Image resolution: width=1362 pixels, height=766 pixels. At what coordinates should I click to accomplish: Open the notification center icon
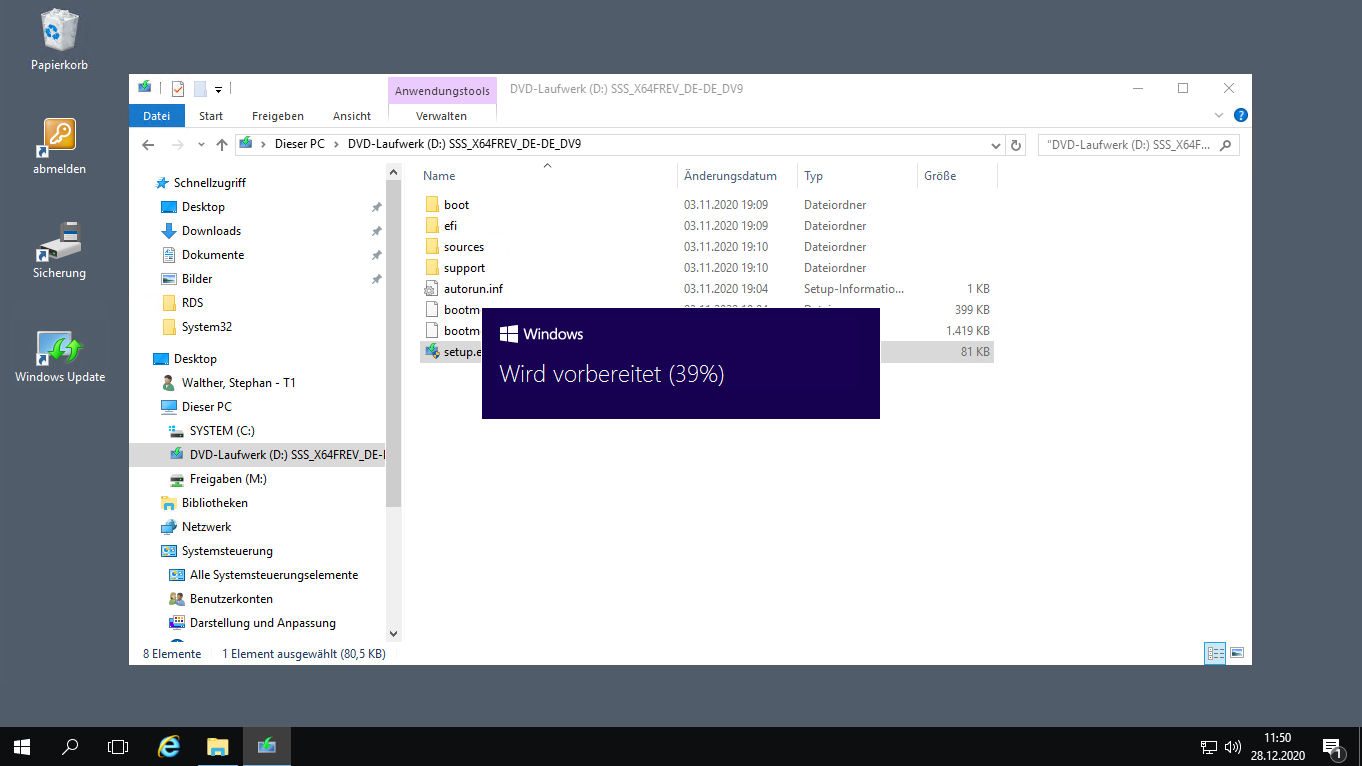pyautogui.click(x=1333, y=747)
